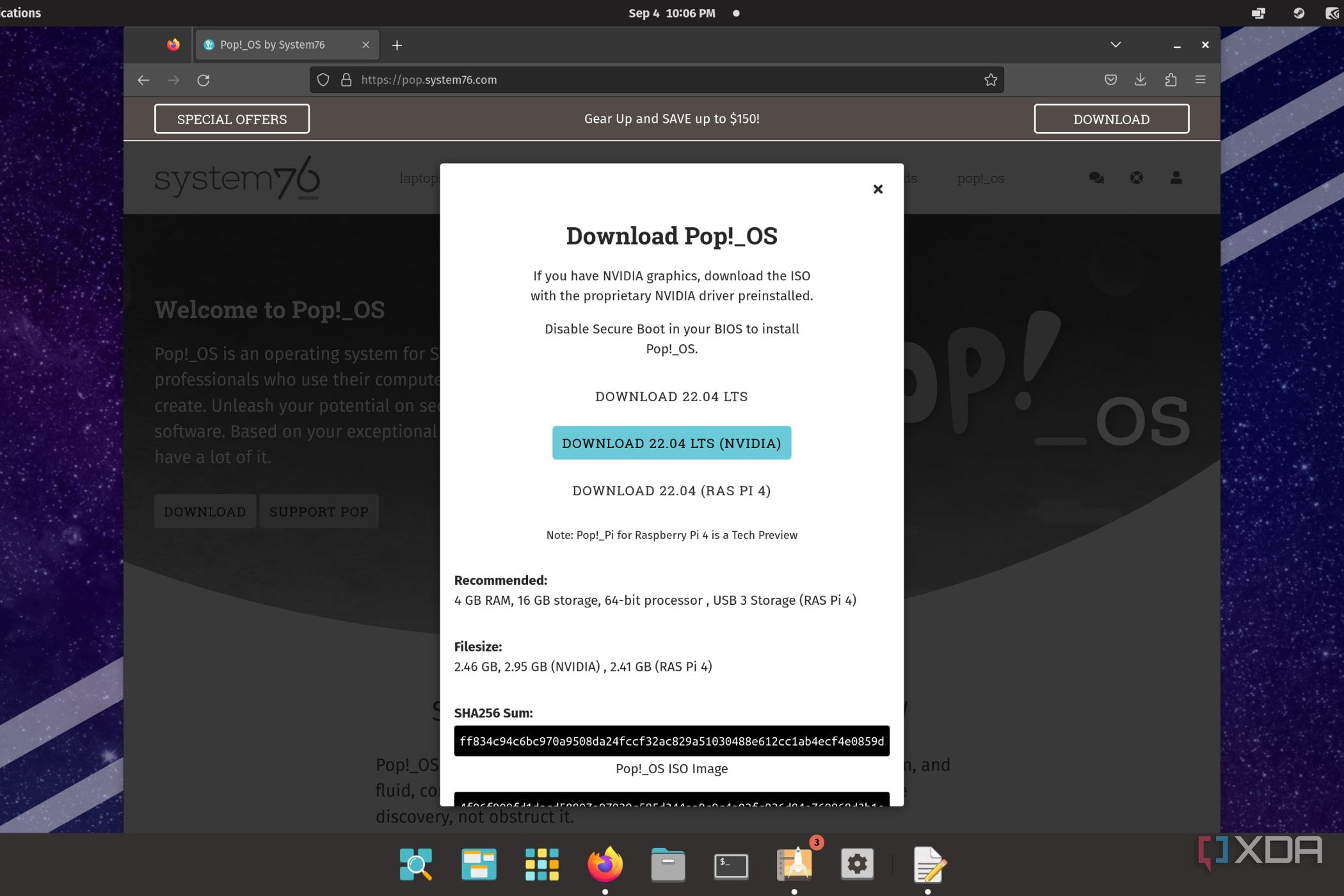Open the Firefox hamburger menu
The image size is (1344, 896).
point(1200,80)
